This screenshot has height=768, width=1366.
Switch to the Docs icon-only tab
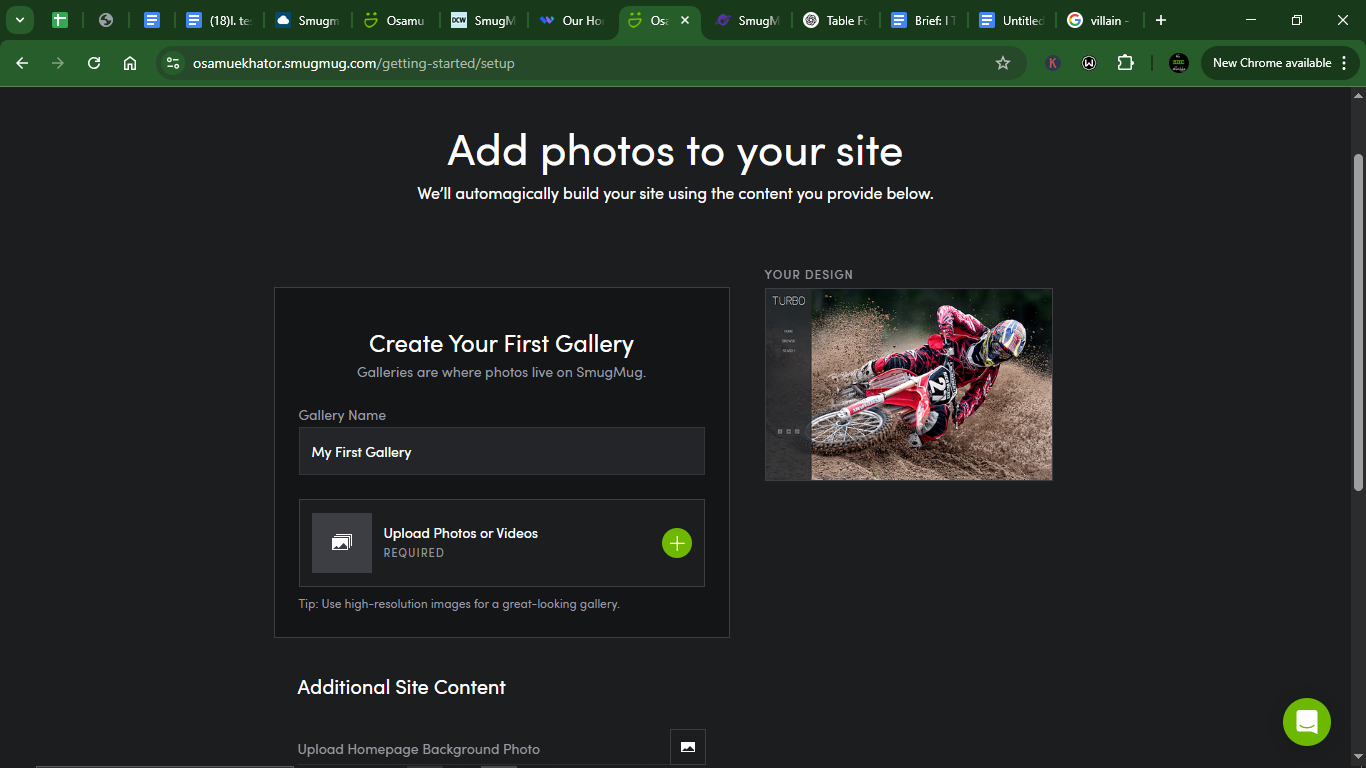[x=151, y=20]
